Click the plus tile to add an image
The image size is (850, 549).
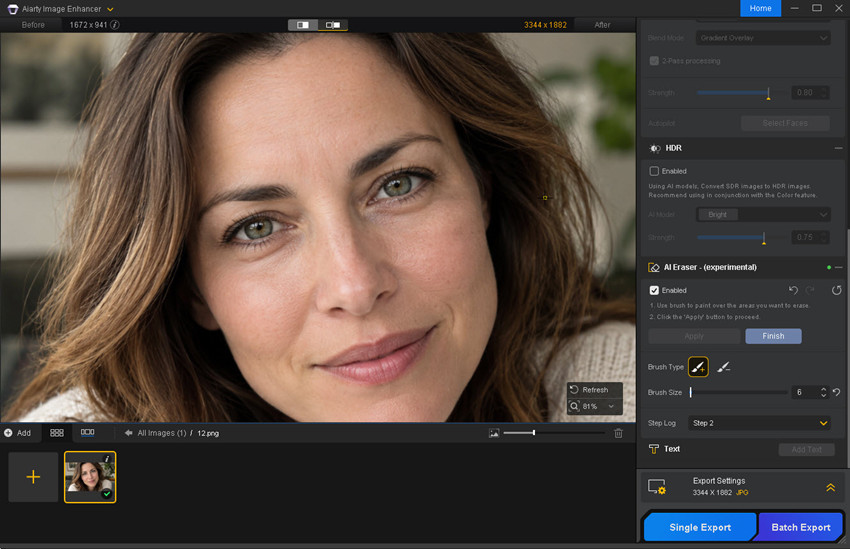coord(33,477)
